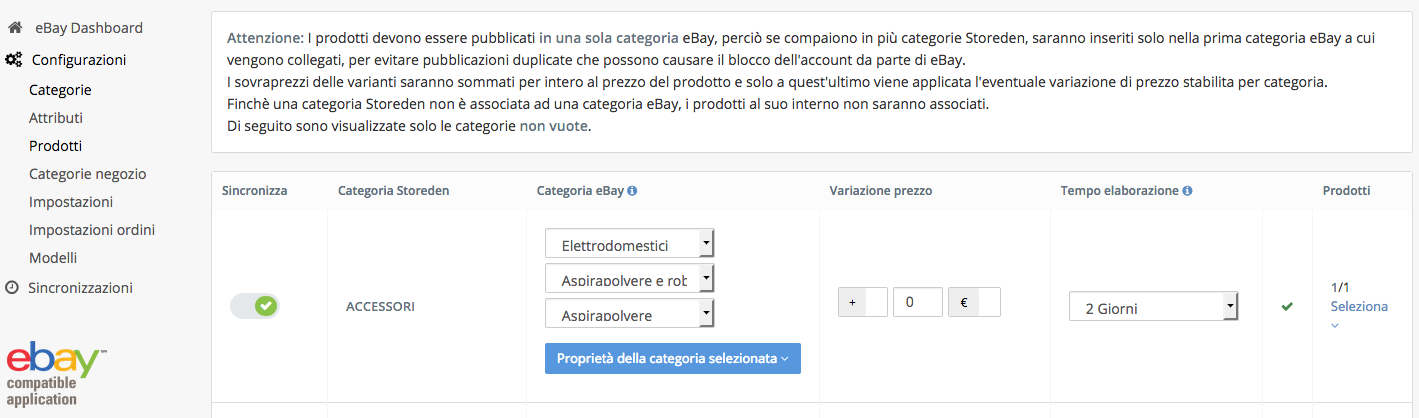1419x418 pixels.
Task: Click the Sincronizzazioni clock icon
Action: (x=12, y=287)
